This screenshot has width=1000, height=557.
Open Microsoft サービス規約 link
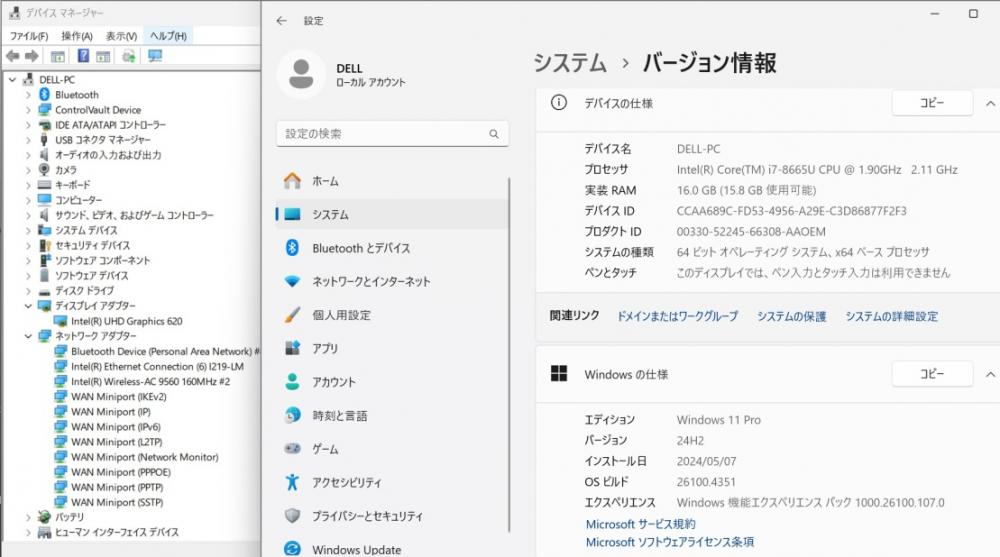click(x=640, y=524)
